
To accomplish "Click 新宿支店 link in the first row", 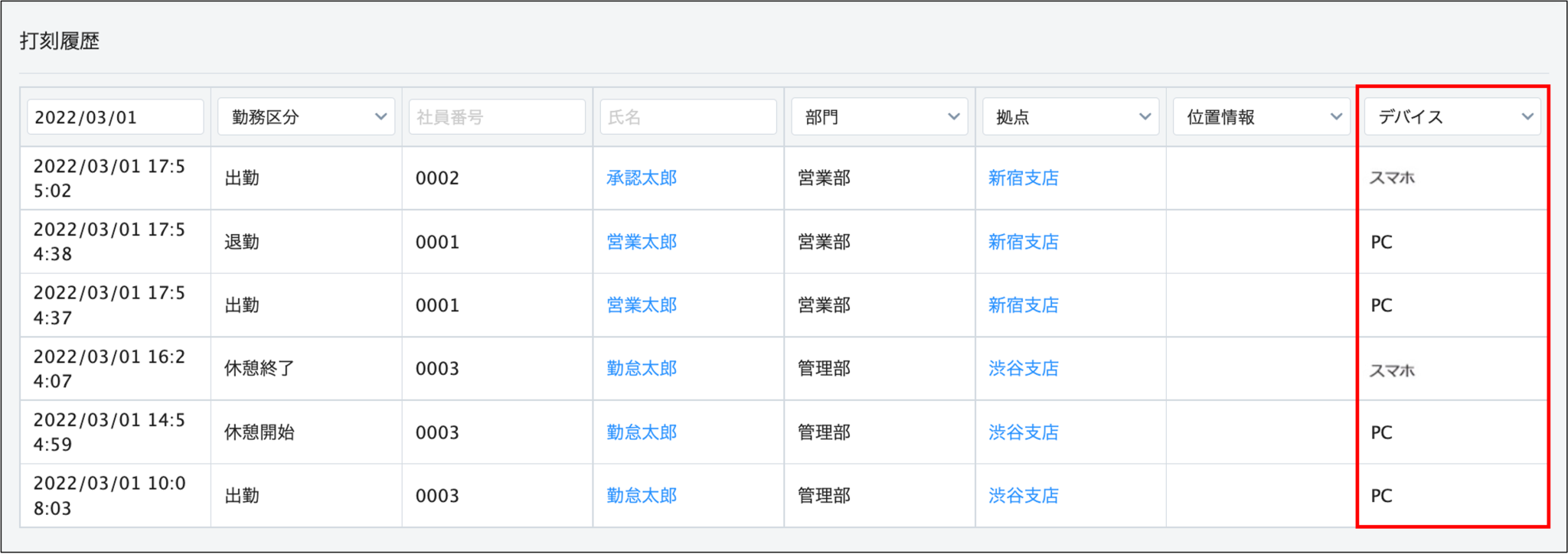I will [x=1023, y=178].
